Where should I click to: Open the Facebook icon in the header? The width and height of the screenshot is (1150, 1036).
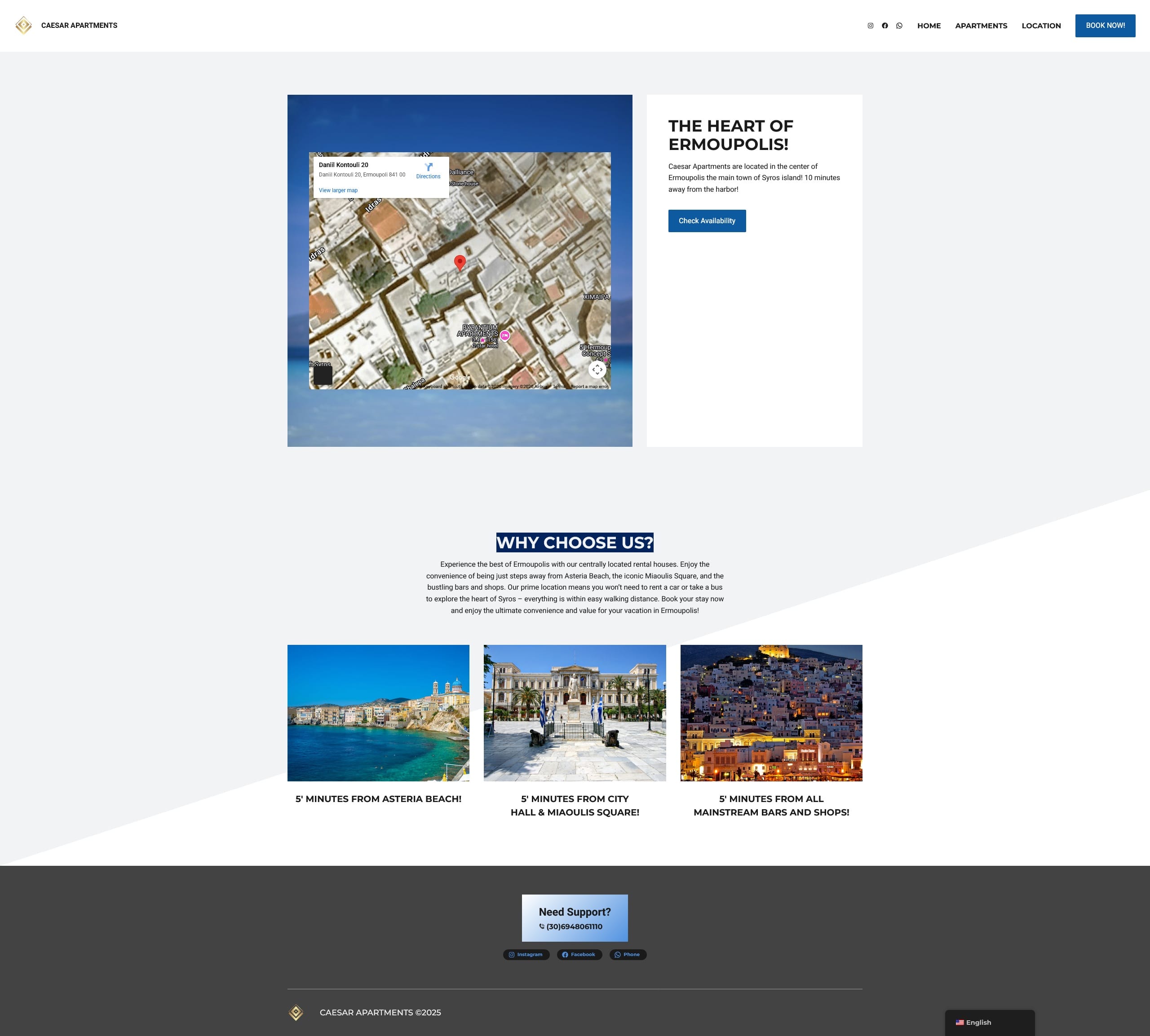(885, 26)
